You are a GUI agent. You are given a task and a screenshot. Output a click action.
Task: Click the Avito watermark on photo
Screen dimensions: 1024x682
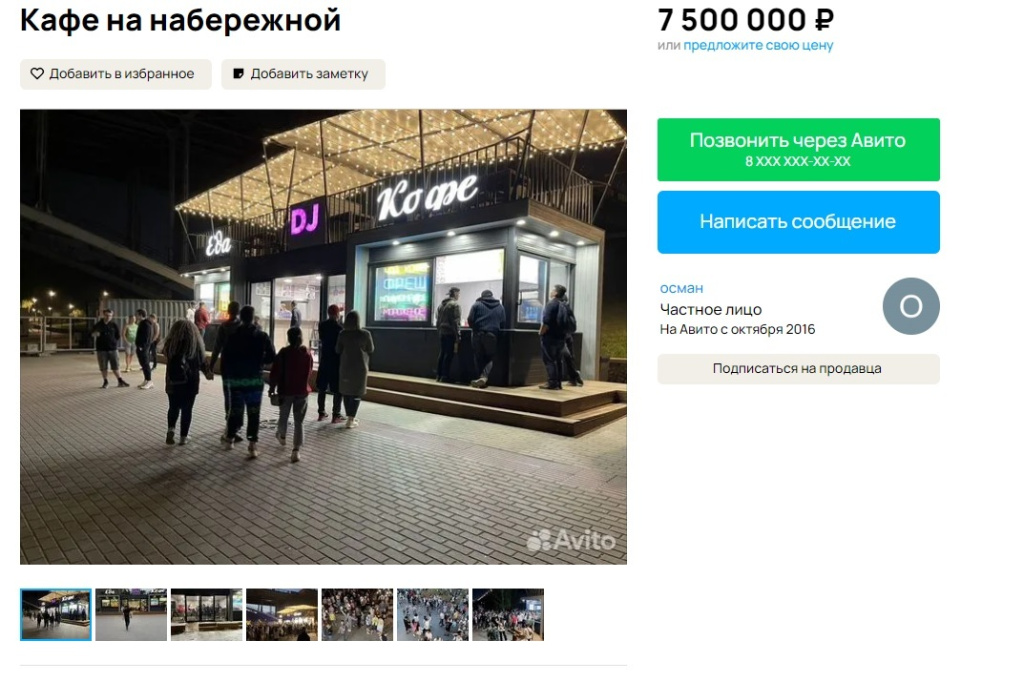coord(571,540)
